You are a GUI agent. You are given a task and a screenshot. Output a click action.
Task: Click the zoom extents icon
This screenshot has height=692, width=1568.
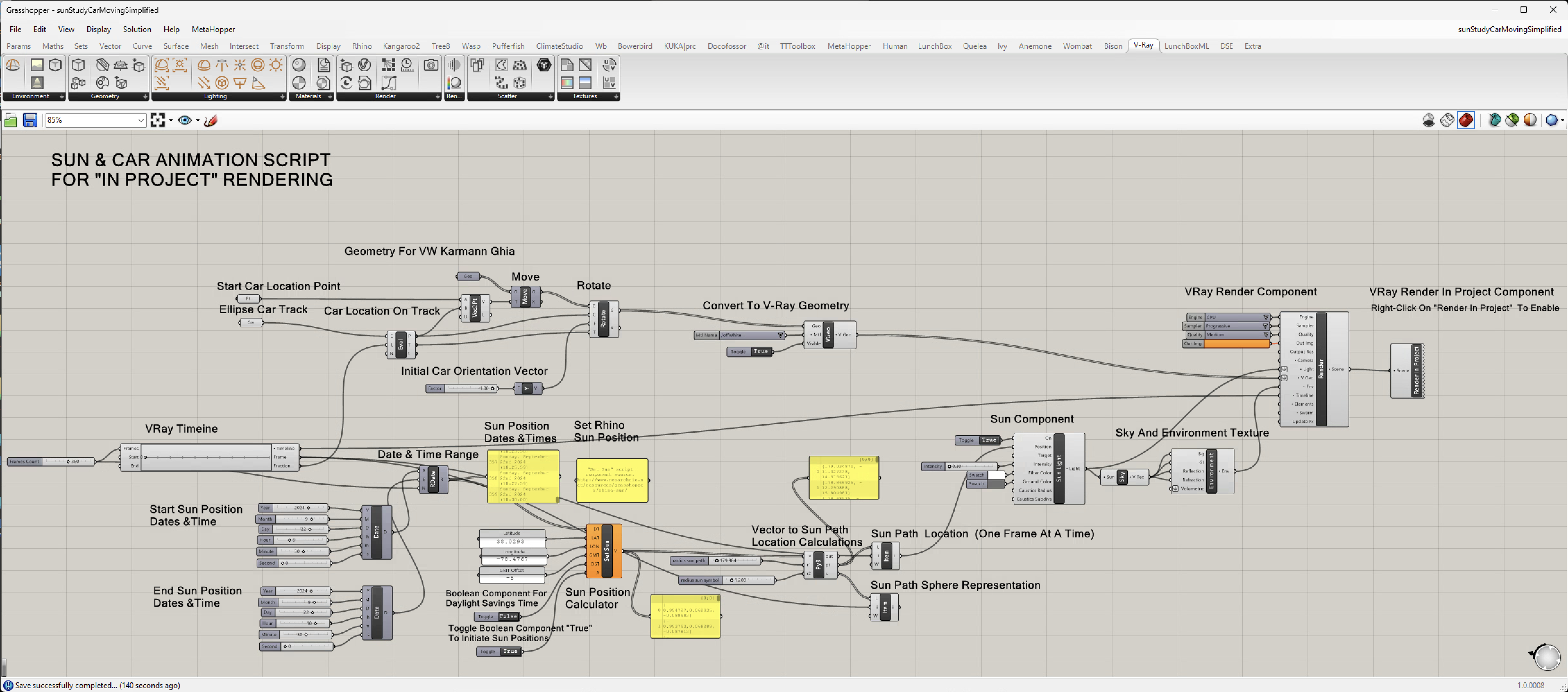(158, 120)
